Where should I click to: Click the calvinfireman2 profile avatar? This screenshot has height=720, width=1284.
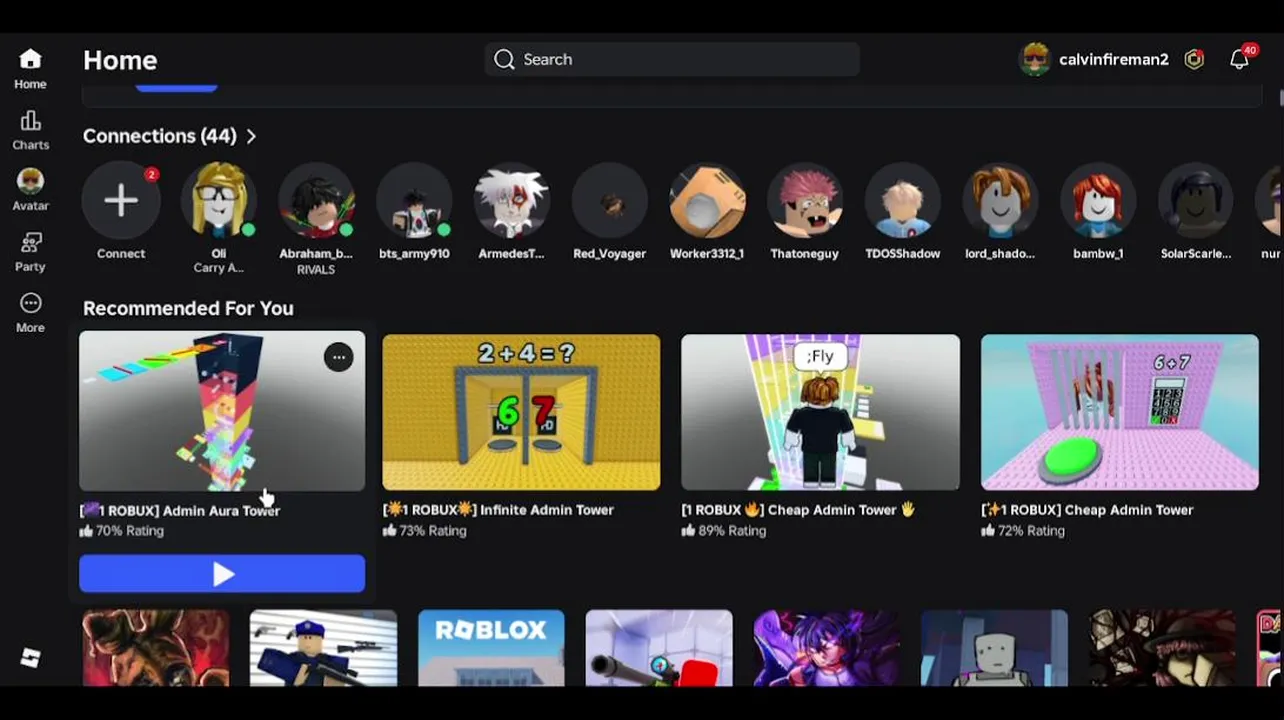1035,59
